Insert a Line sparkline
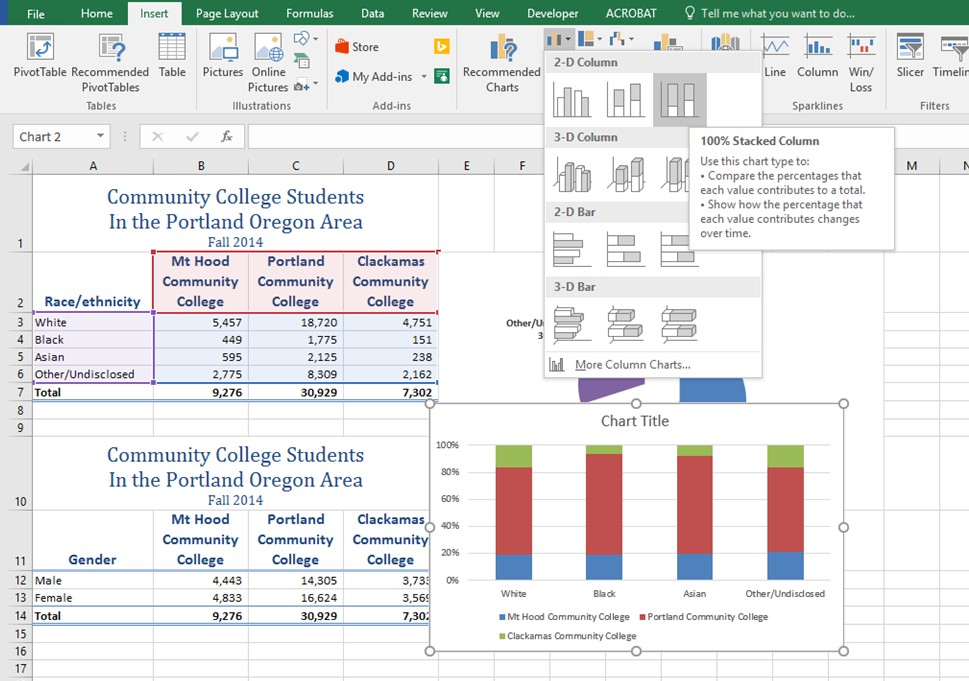The width and height of the screenshot is (969, 681). tap(775, 56)
